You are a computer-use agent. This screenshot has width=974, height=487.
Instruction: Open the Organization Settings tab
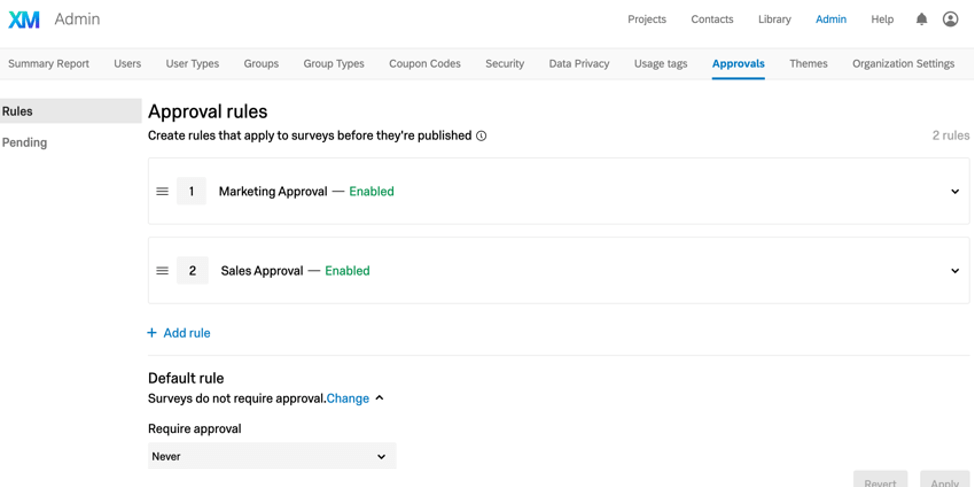[x=903, y=63]
